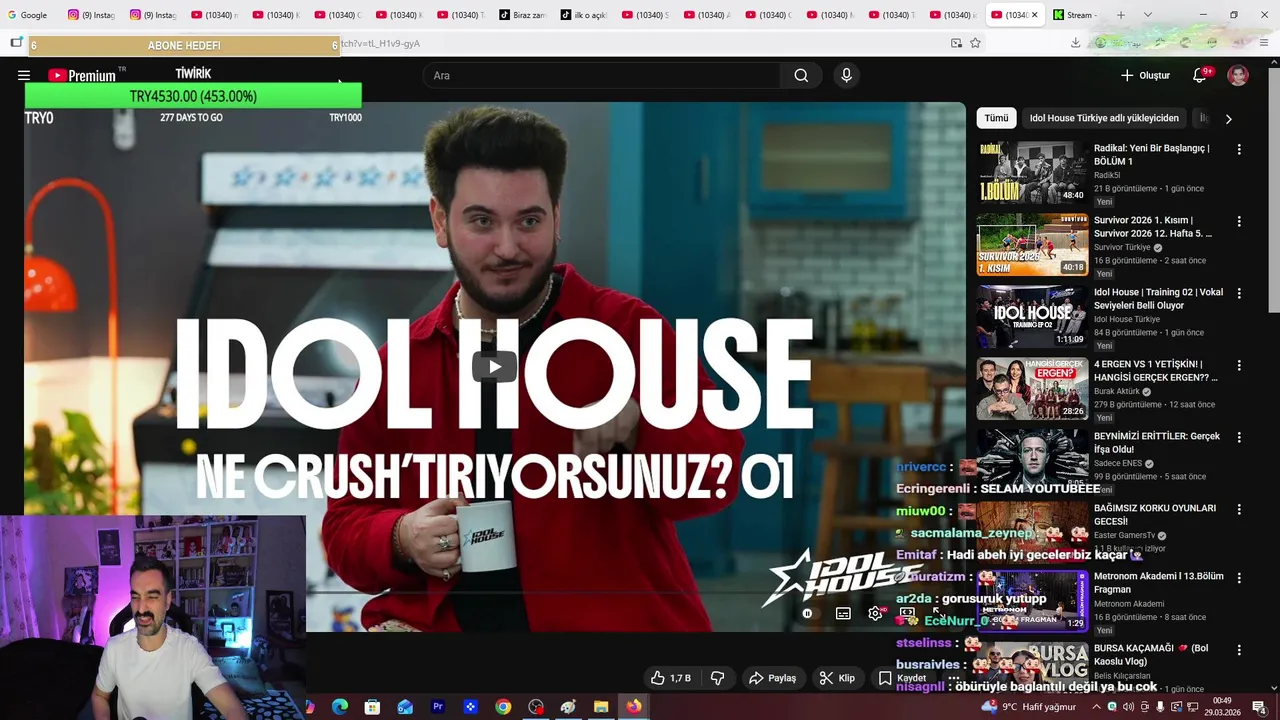Open Metronom Akademi 13.Bölüm Fragman title

(x=1158, y=583)
